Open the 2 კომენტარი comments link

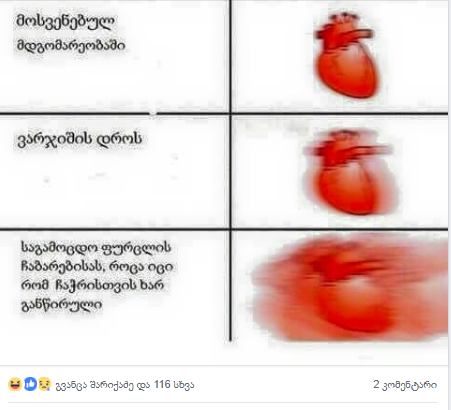tap(405, 384)
